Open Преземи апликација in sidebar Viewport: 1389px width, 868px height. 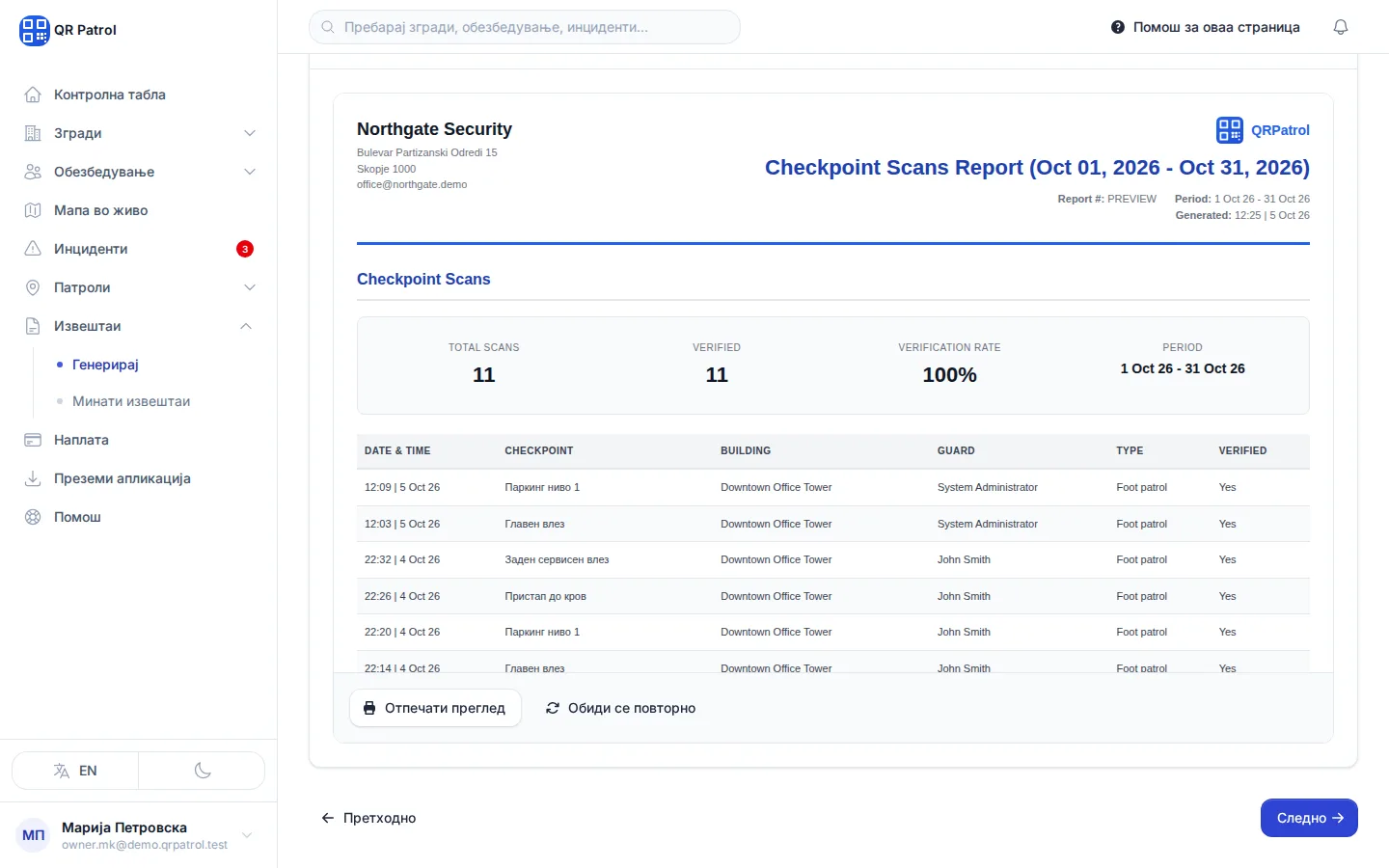pos(140,478)
